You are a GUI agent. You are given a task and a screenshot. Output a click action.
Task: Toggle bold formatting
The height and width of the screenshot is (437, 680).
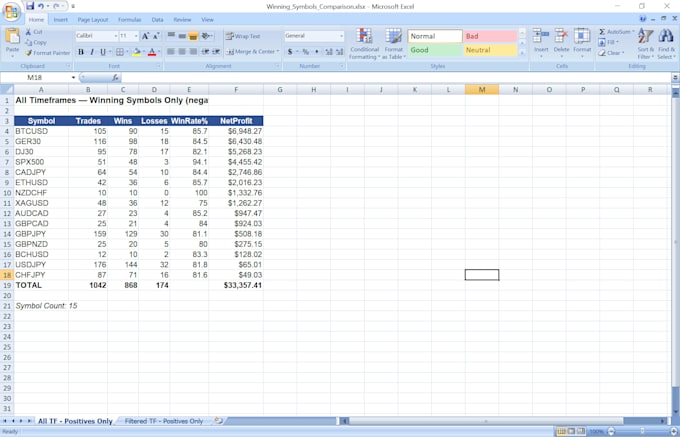click(x=81, y=52)
